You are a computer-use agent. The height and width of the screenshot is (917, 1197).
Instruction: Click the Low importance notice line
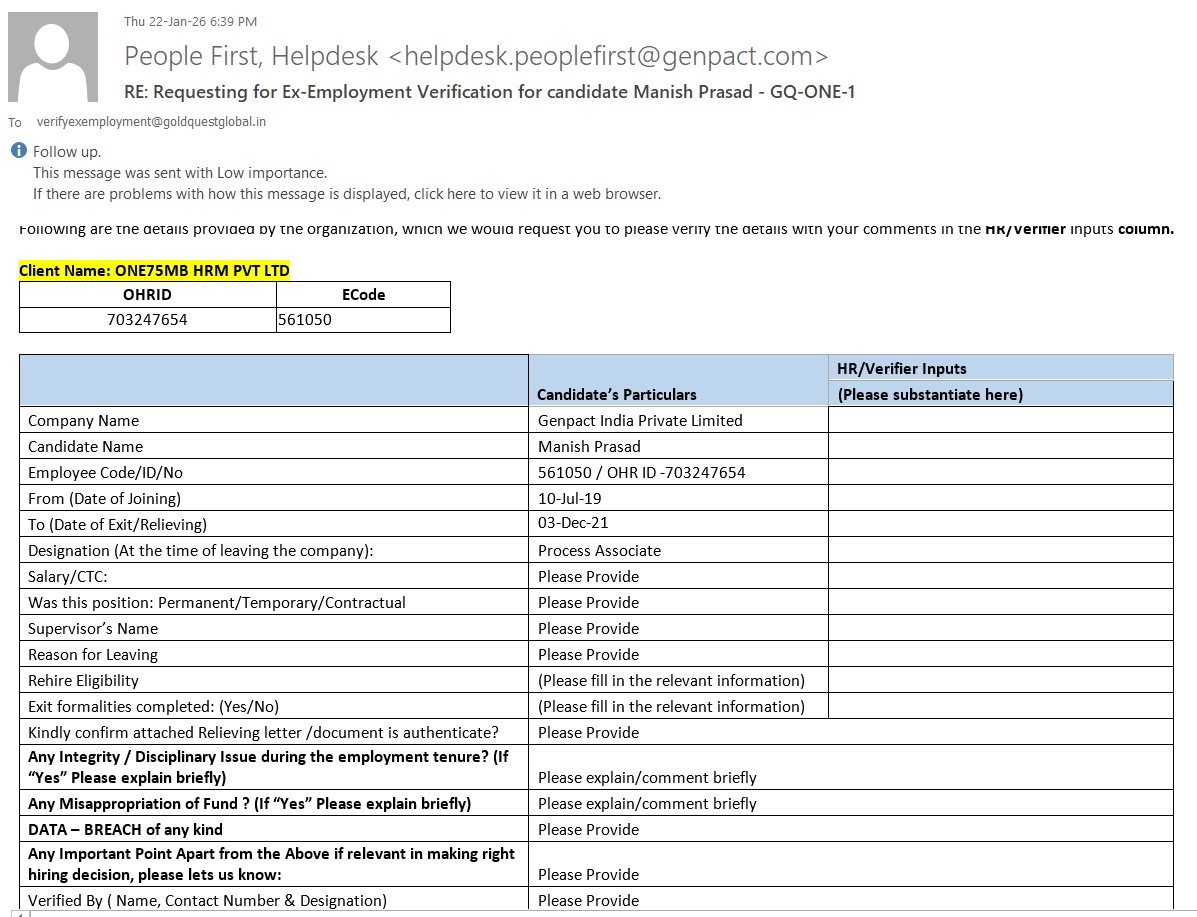point(180,173)
